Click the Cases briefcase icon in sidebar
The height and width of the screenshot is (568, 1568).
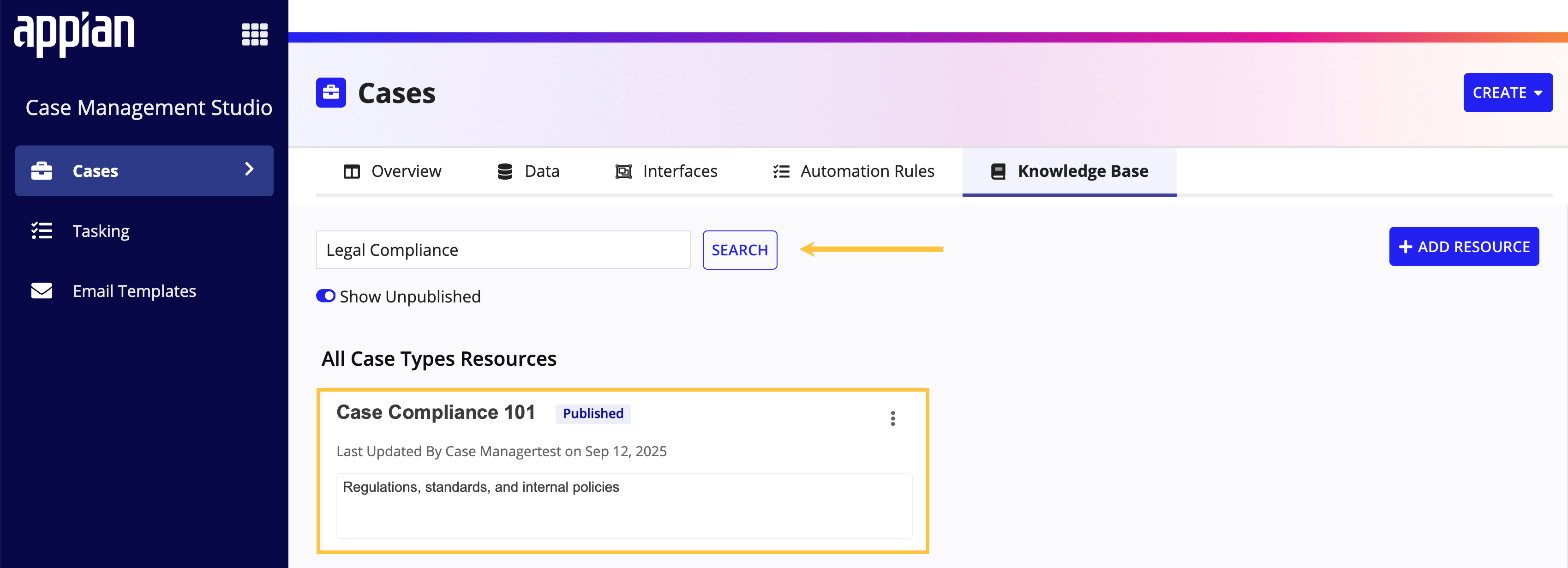42,171
